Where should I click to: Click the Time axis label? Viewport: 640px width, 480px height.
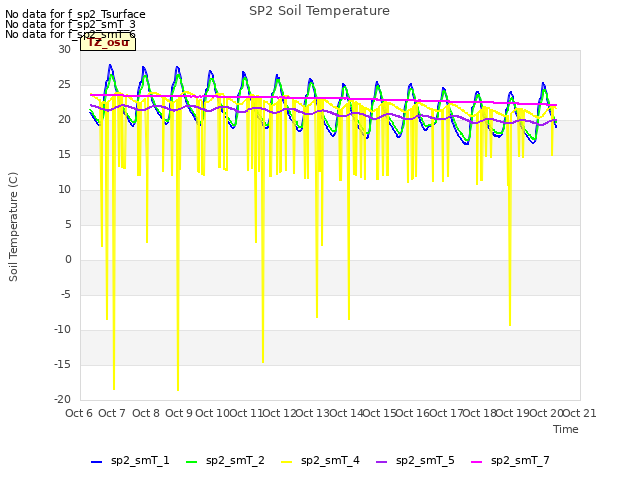tap(566, 429)
